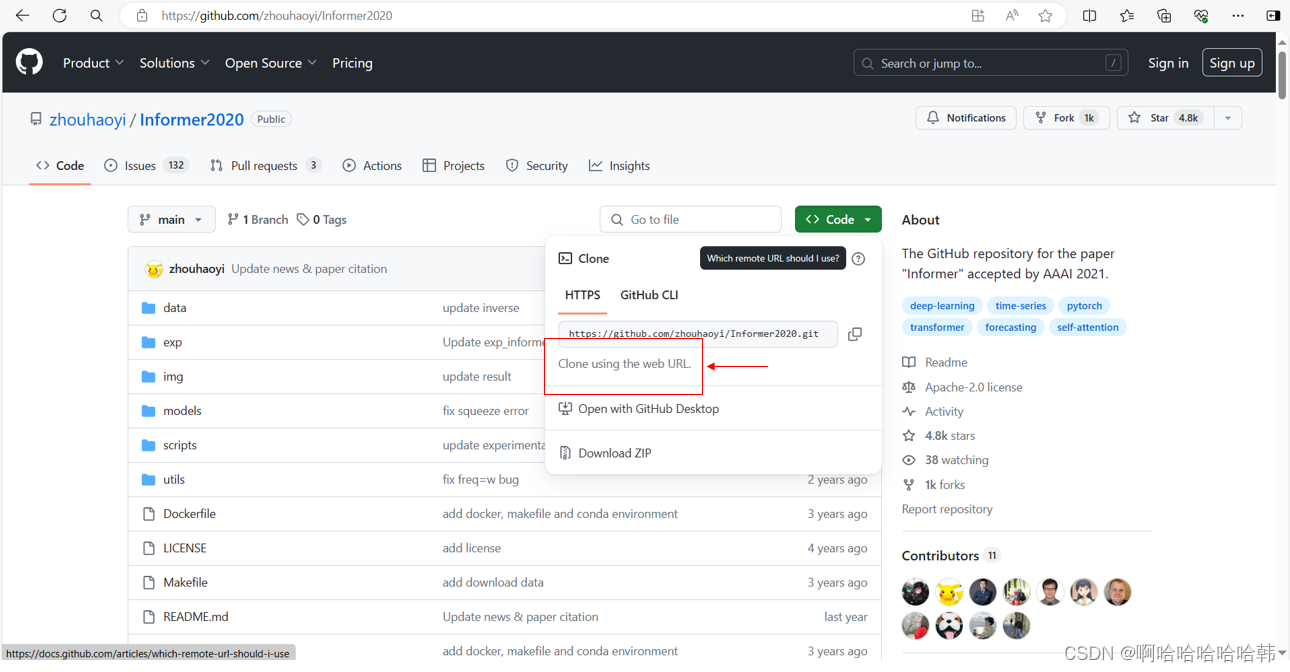The height and width of the screenshot is (672, 1290).
Task: Switch to the Pull requests tab
Action: [265, 166]
